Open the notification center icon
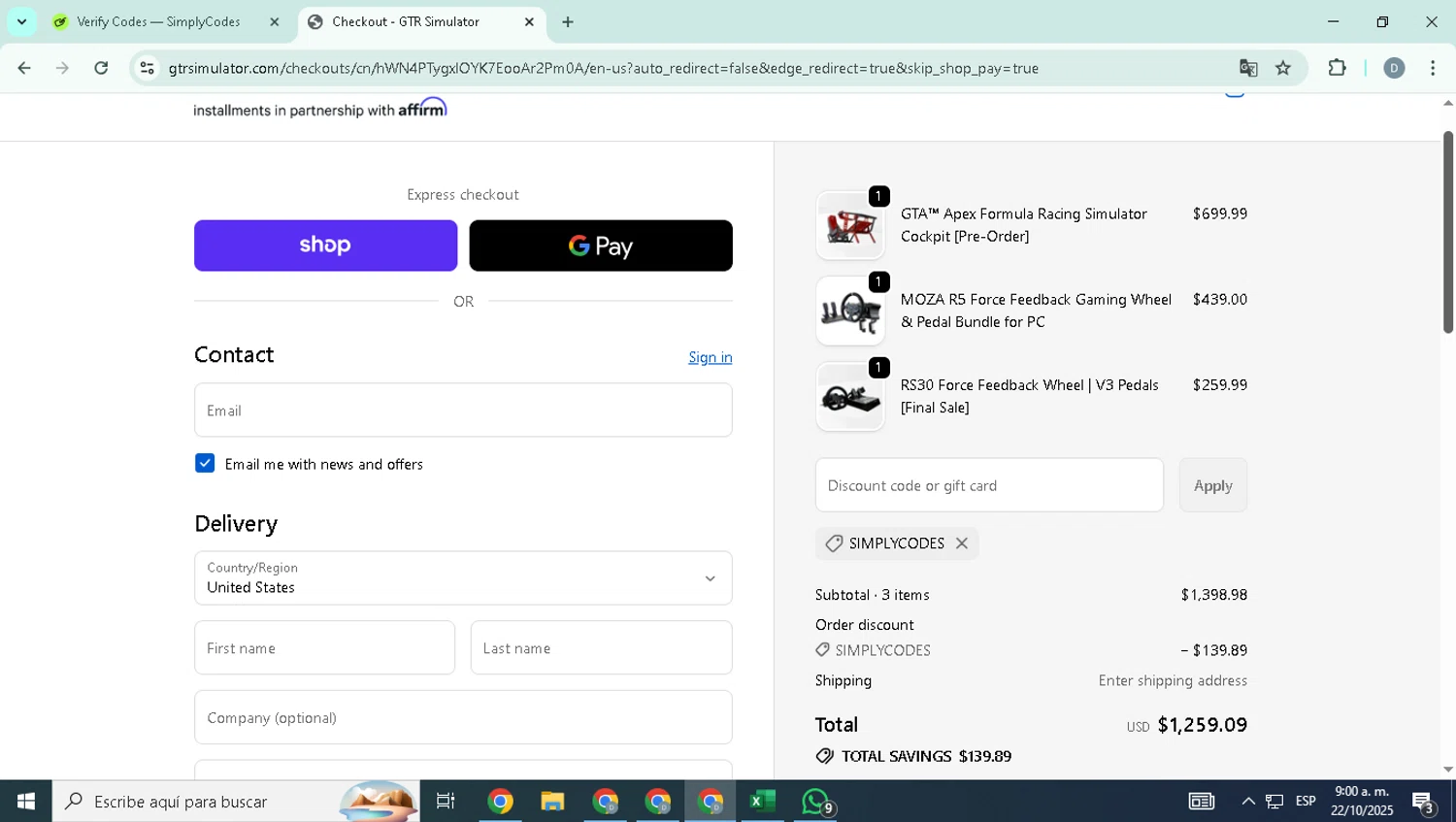The width and height of the screenshot is (1456, 822). (x=1424, y=802)
